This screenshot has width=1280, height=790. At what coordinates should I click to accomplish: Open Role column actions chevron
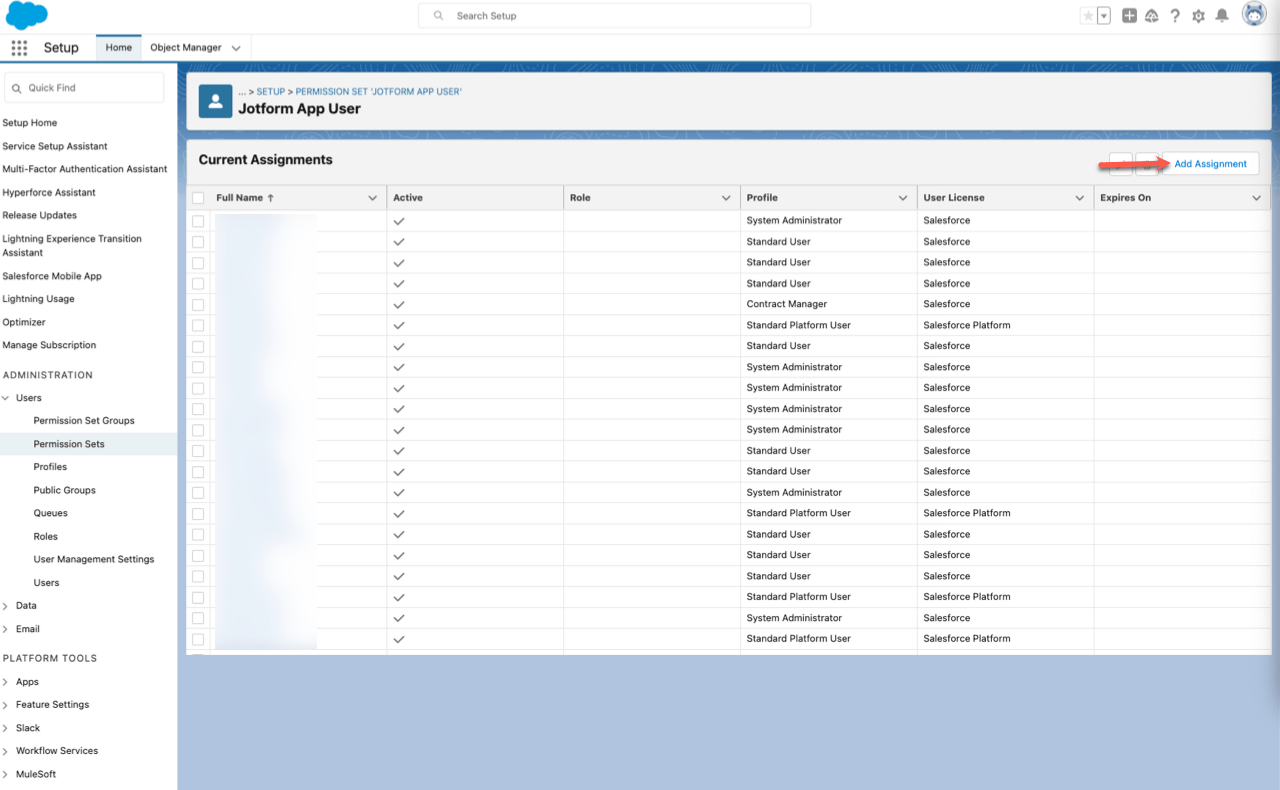[x=727, y=198]
